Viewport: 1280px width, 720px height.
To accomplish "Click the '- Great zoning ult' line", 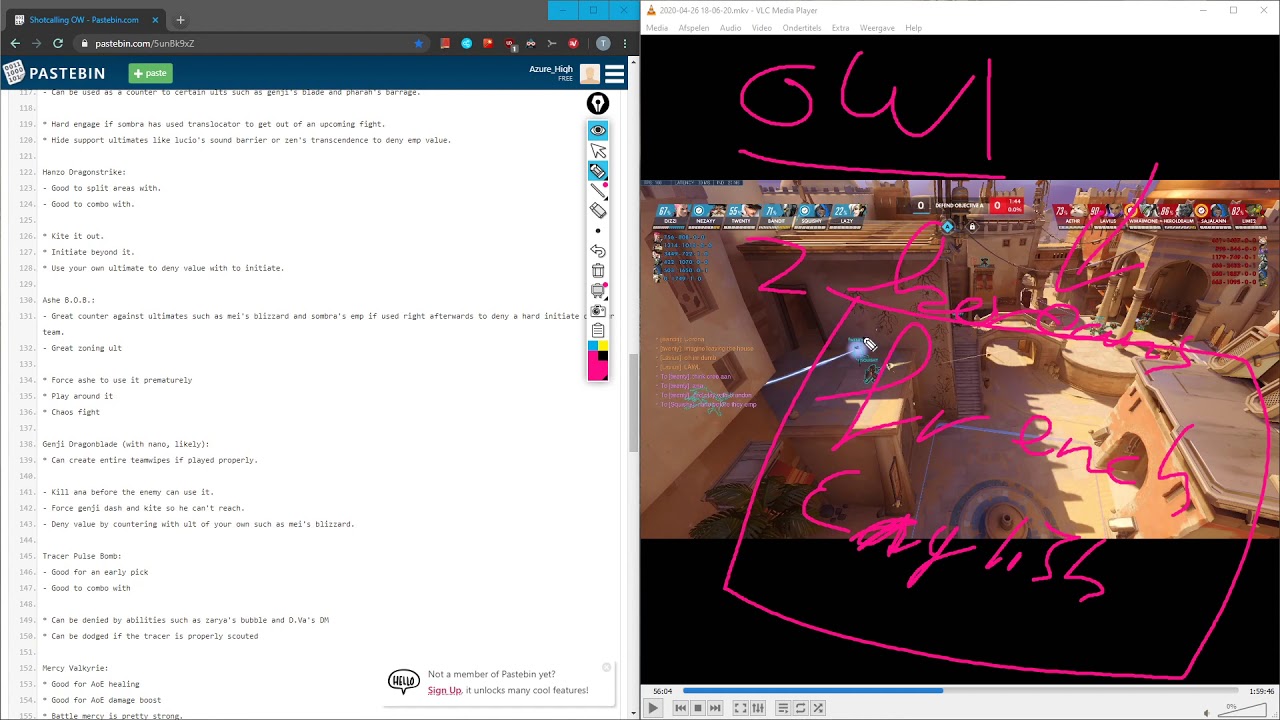I will coord(82,348).
